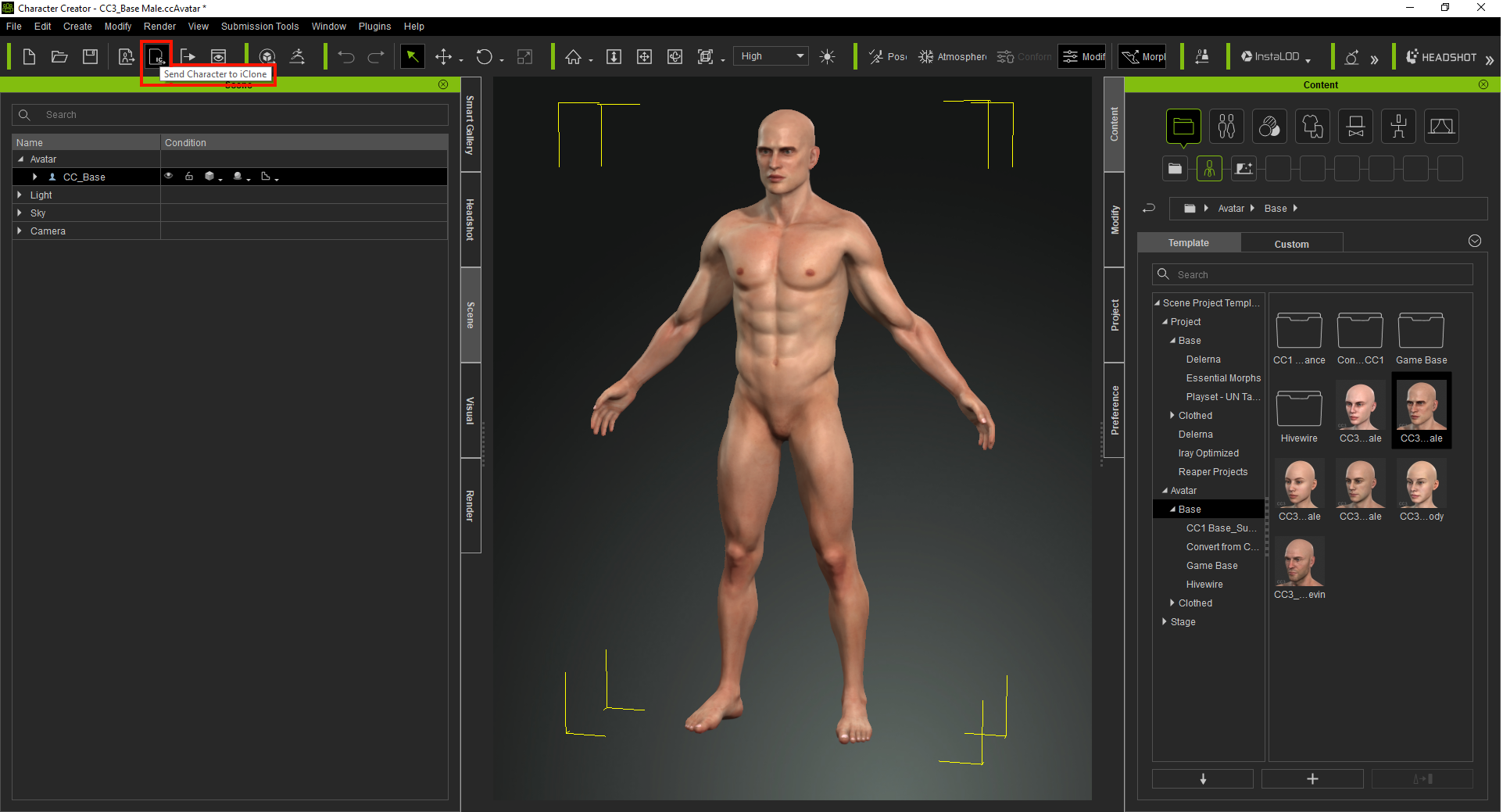Expand the Sky node in Scene

click(x=20, y=213)
